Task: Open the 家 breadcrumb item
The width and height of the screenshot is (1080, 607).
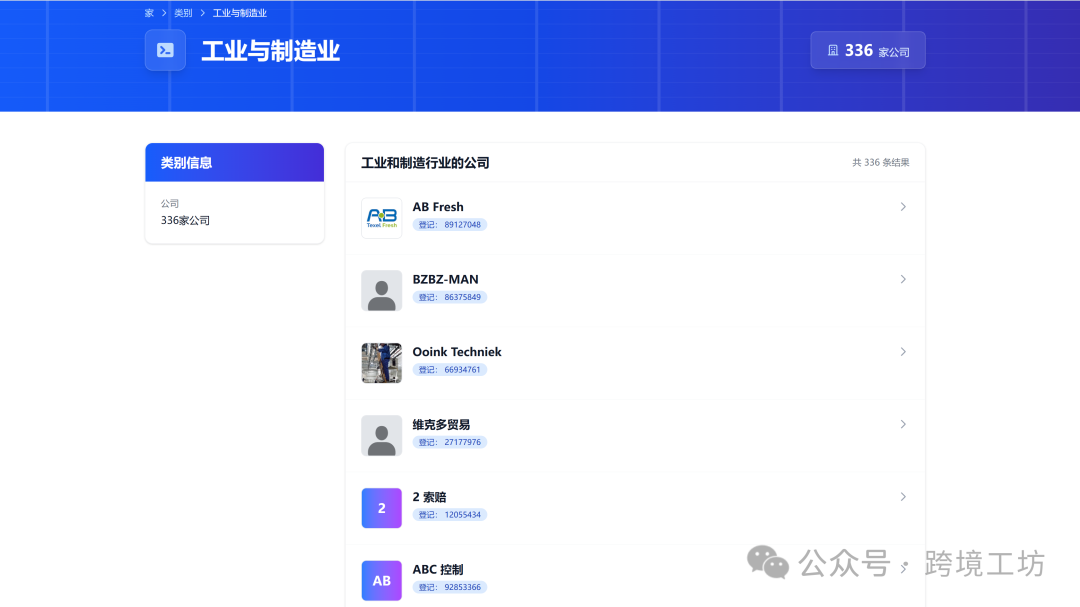Action: (x=147, y=12)
